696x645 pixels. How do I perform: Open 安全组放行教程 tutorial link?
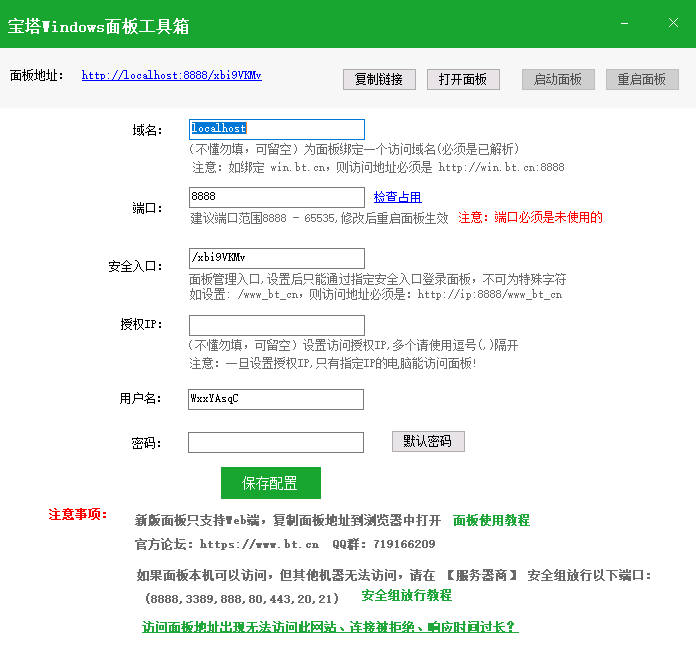click(x=407, y=595)
